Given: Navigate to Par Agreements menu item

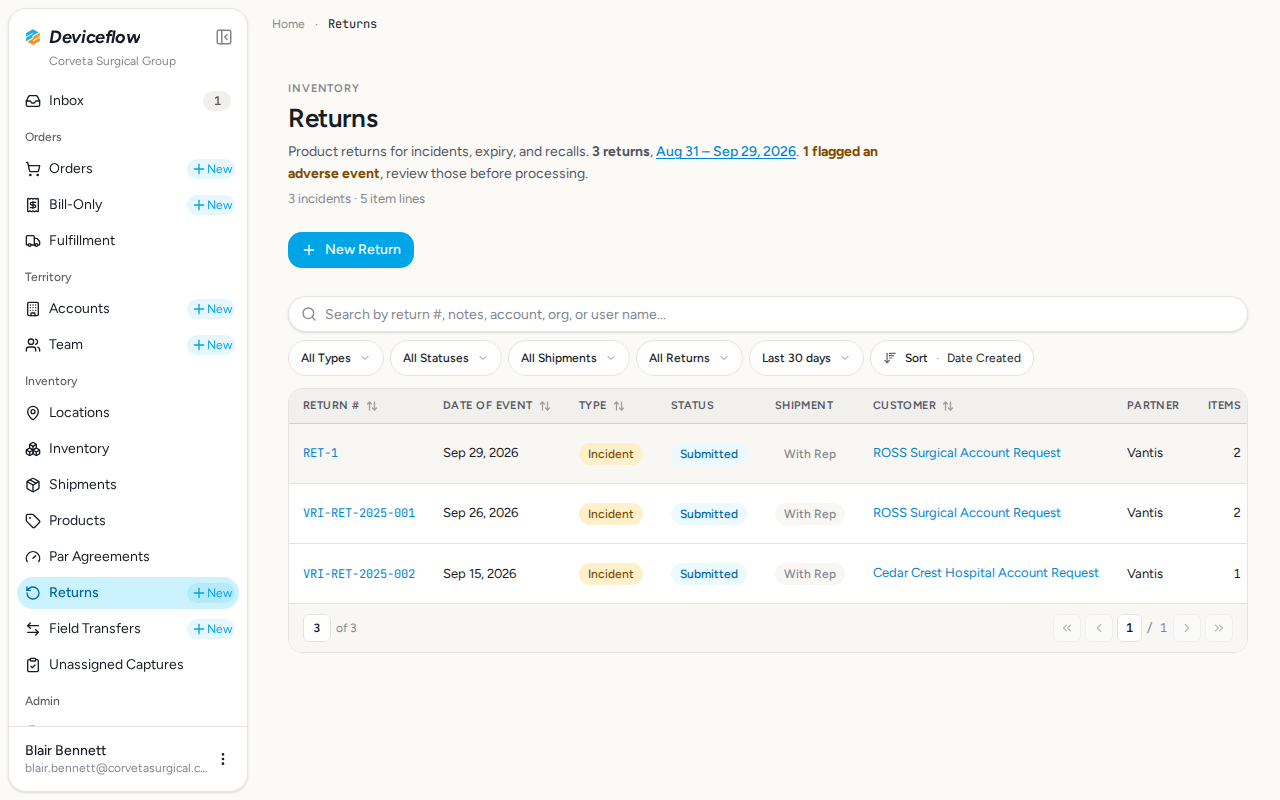Looking at the screenshot, I should 99,557.
